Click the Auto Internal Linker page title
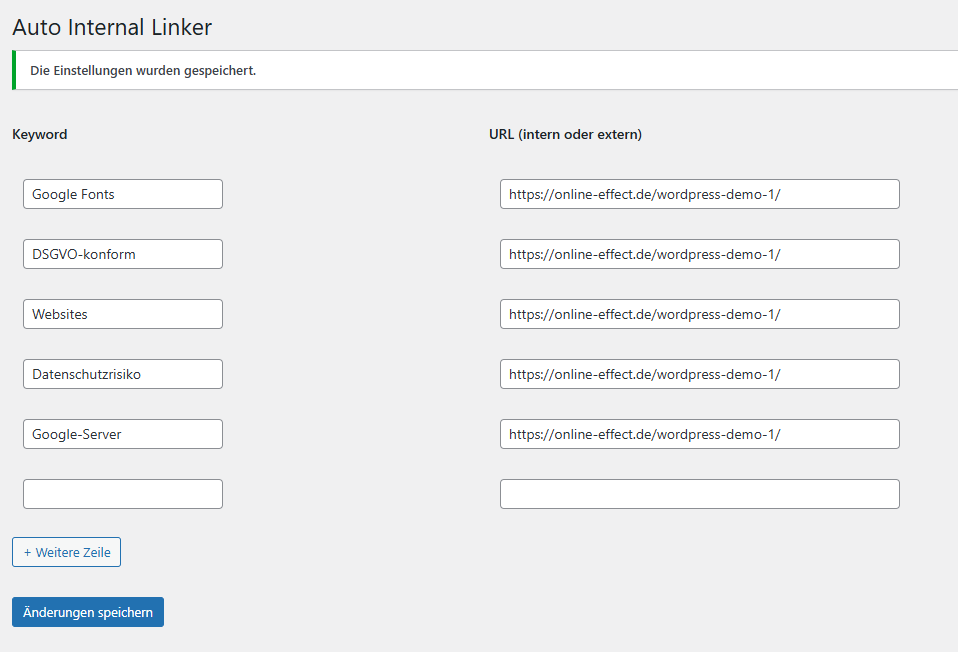Image resolution: width=958 pixels, height=652 pixels. (112, 27)
